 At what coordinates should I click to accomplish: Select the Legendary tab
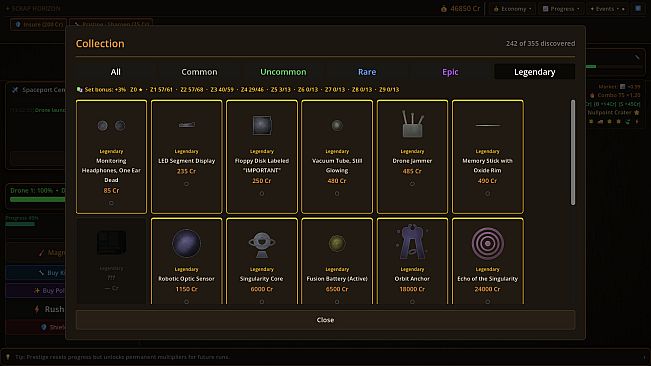[535, 72]
